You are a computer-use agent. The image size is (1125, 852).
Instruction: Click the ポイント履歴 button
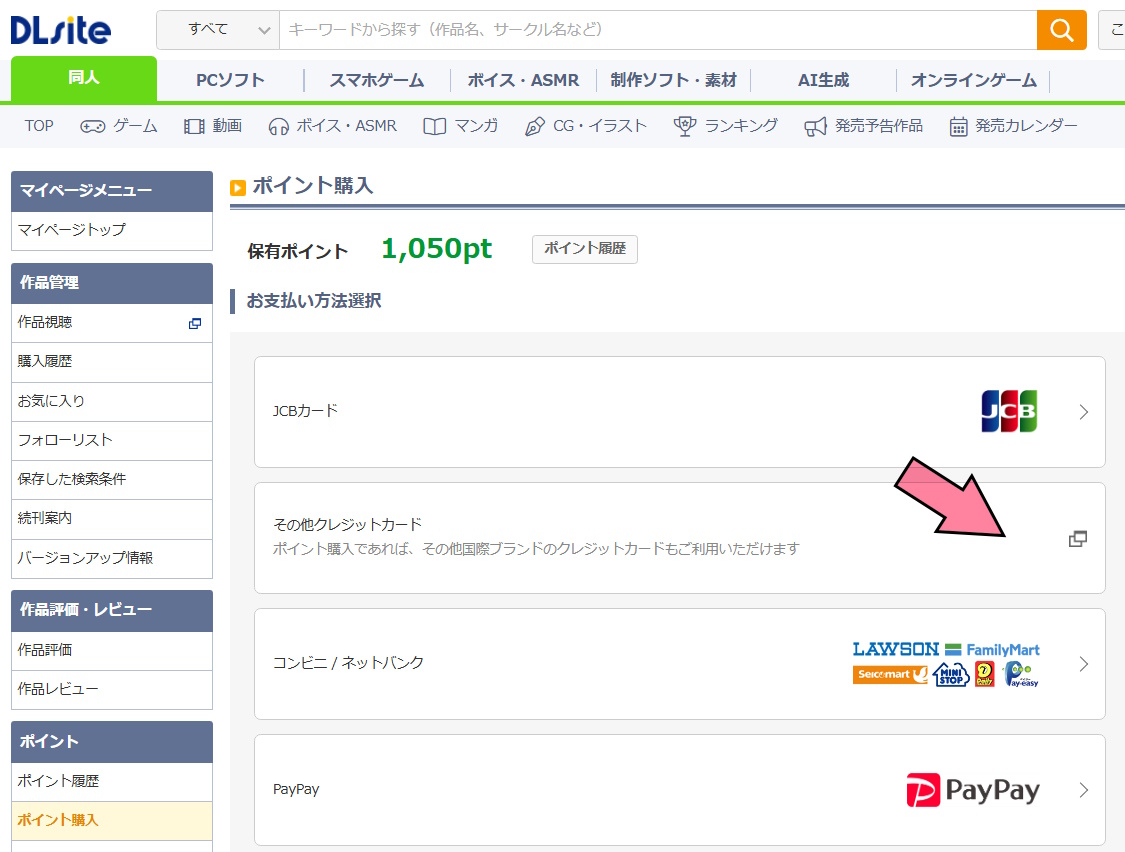pyautogui.click(x=584, y=249)
